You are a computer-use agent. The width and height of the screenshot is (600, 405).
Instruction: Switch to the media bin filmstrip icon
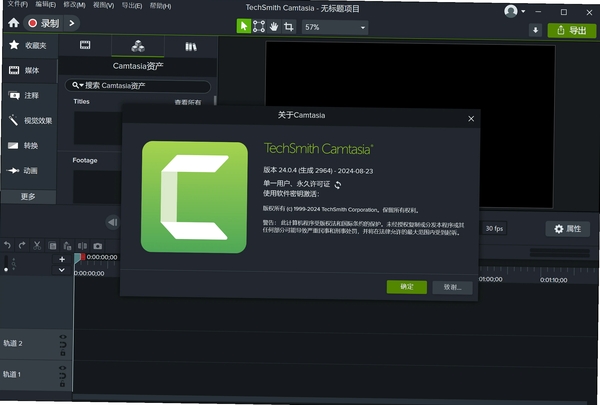tap(85, 45)
